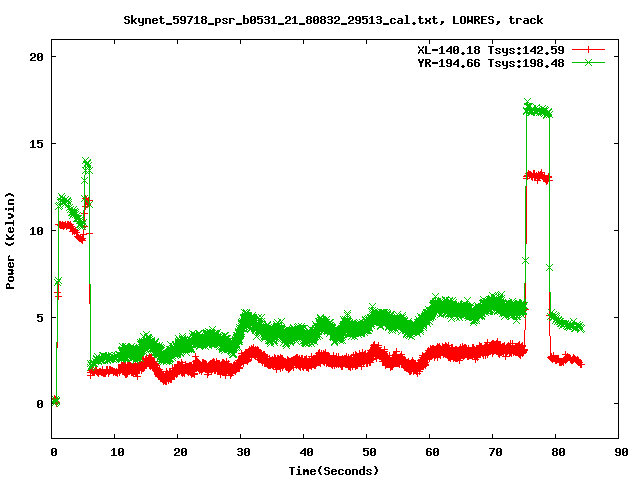Click the x-axis tick label 60
This screenshot has width=640, height=480.
pos(432,452)
